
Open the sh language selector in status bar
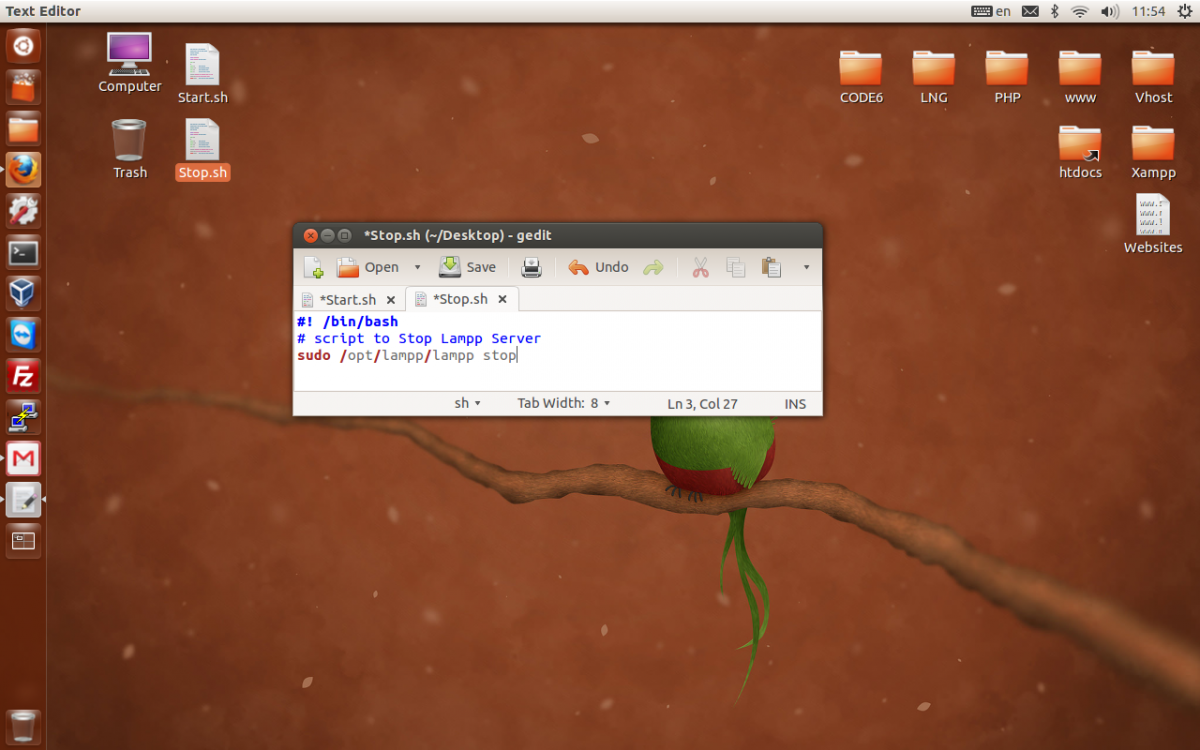467,403
